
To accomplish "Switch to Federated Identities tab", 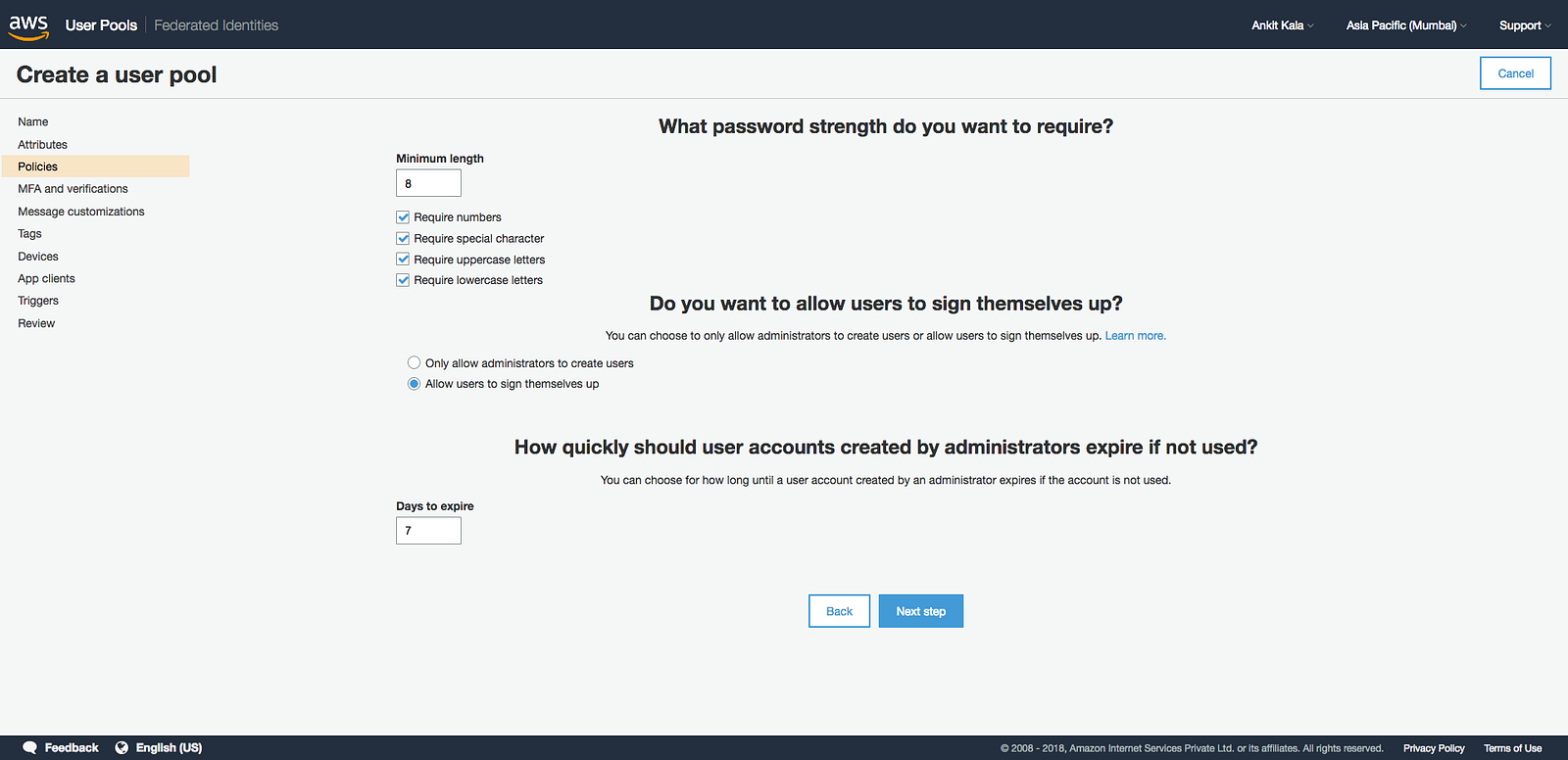I will [x=216, y=25].
